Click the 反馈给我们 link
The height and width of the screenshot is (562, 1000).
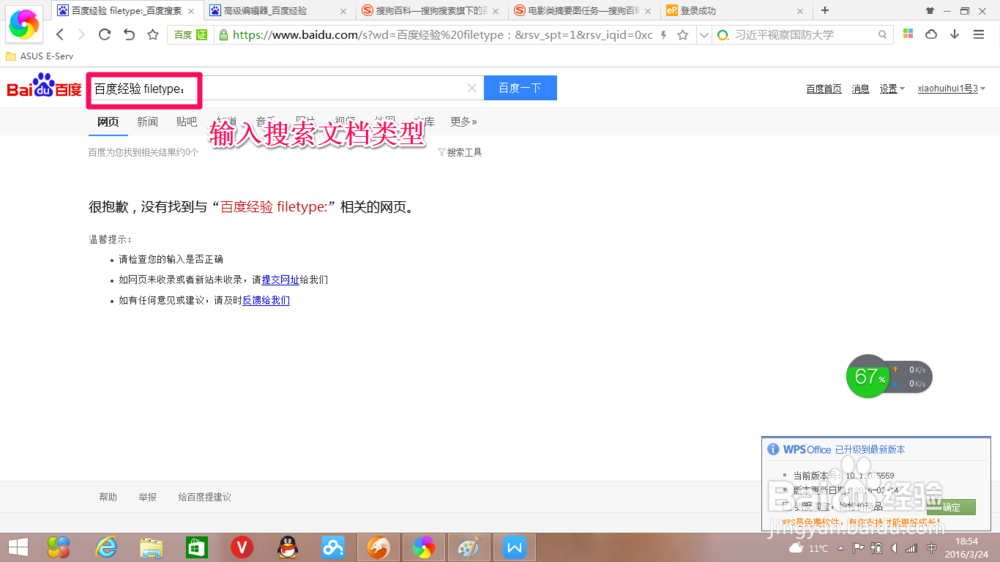[x=265, y=300]
